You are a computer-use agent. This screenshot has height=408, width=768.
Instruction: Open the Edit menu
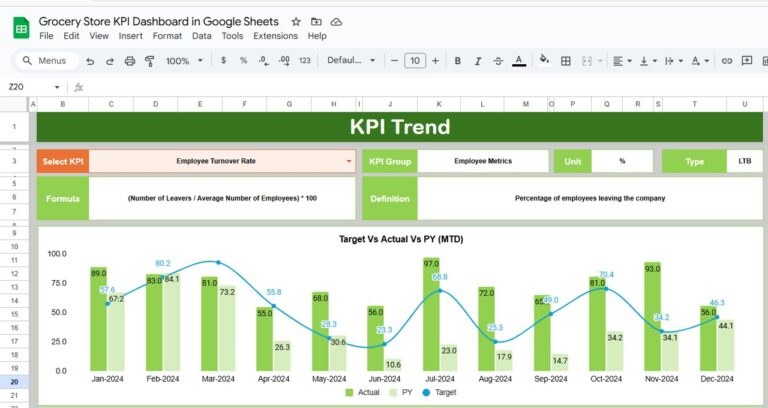pos(71,36)
